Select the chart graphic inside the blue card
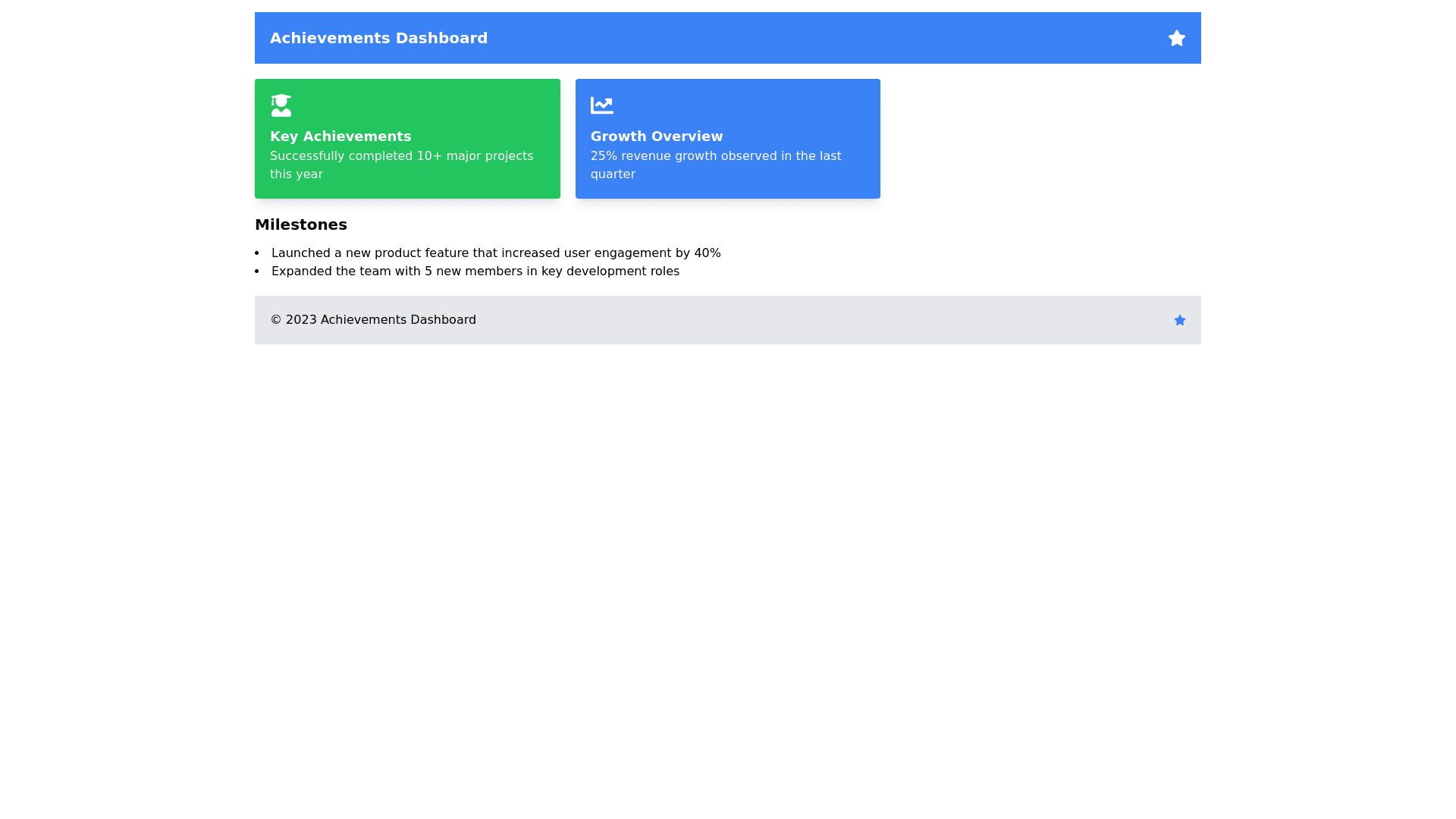Screen dimensions: 1456x819 tap(602, 105)
